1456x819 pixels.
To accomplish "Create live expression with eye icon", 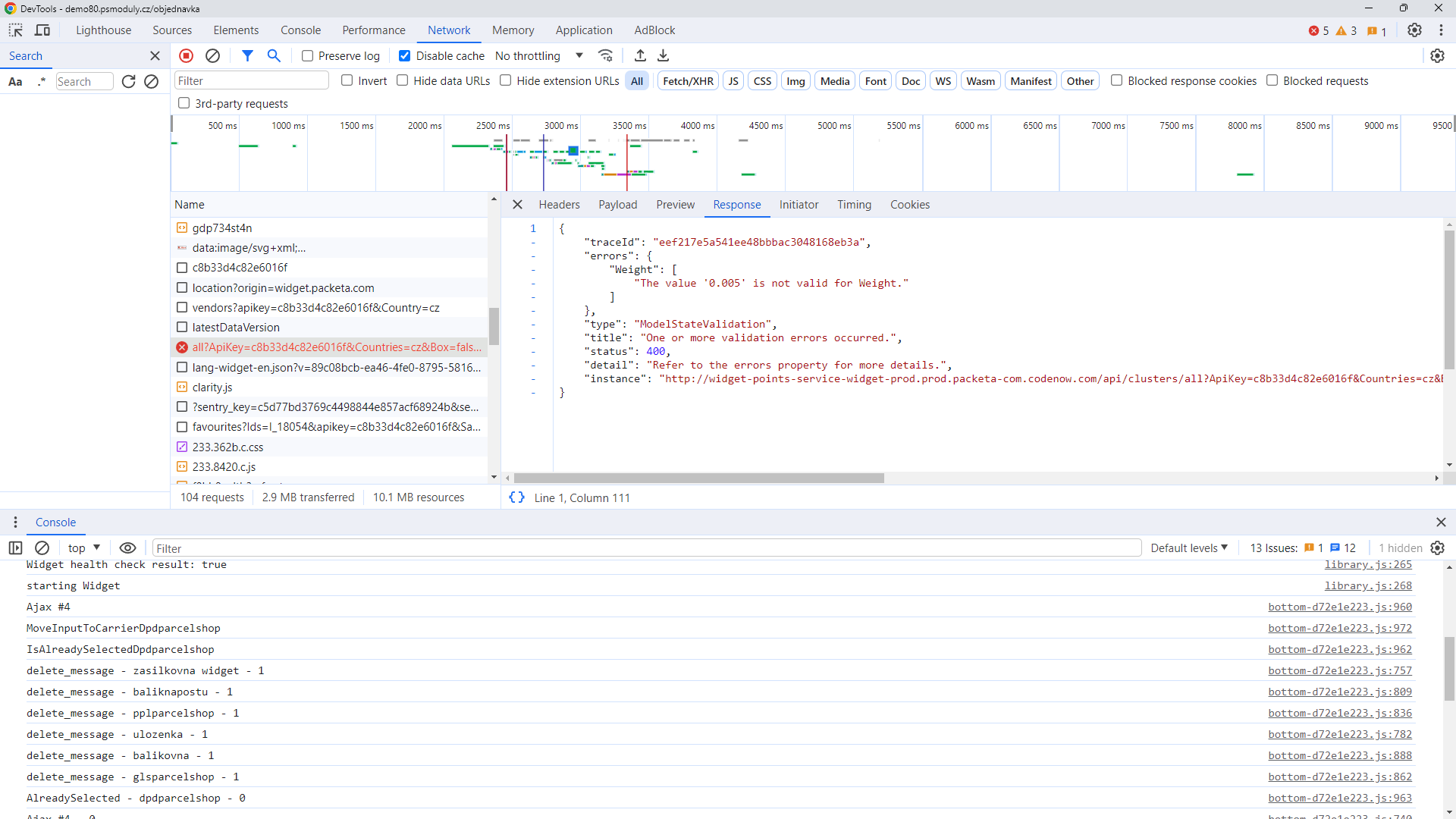I will coord(127,548).
